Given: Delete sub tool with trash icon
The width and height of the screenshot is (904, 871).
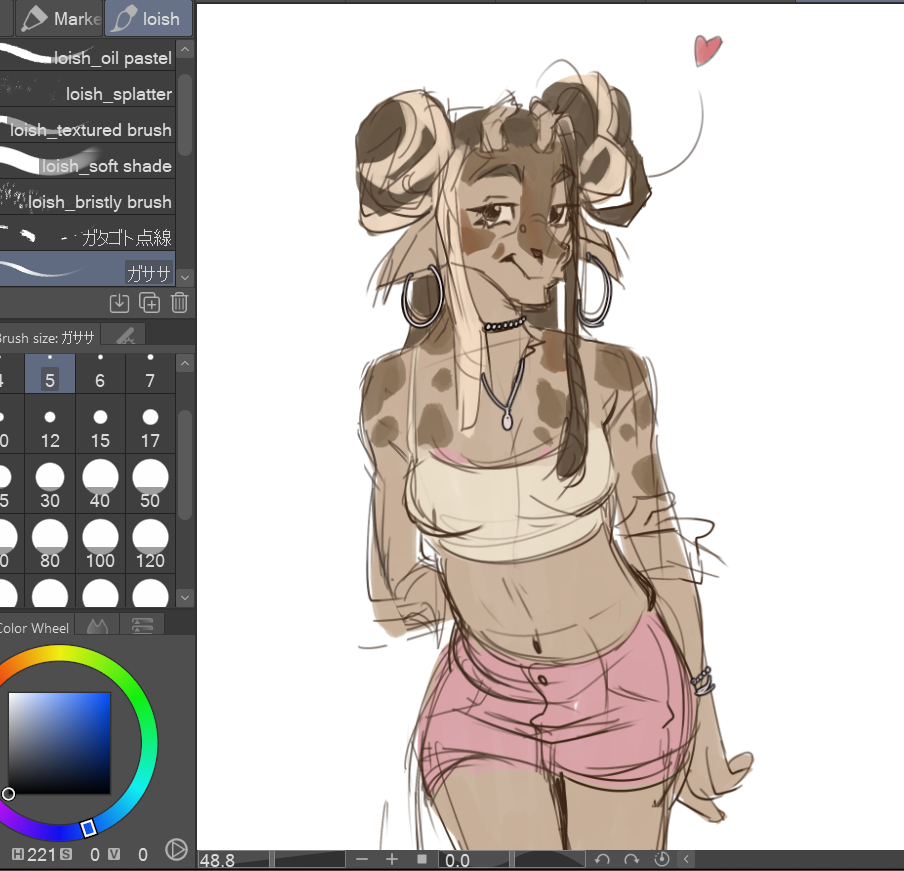Looking at the screenshot, I should coord(179,303).
